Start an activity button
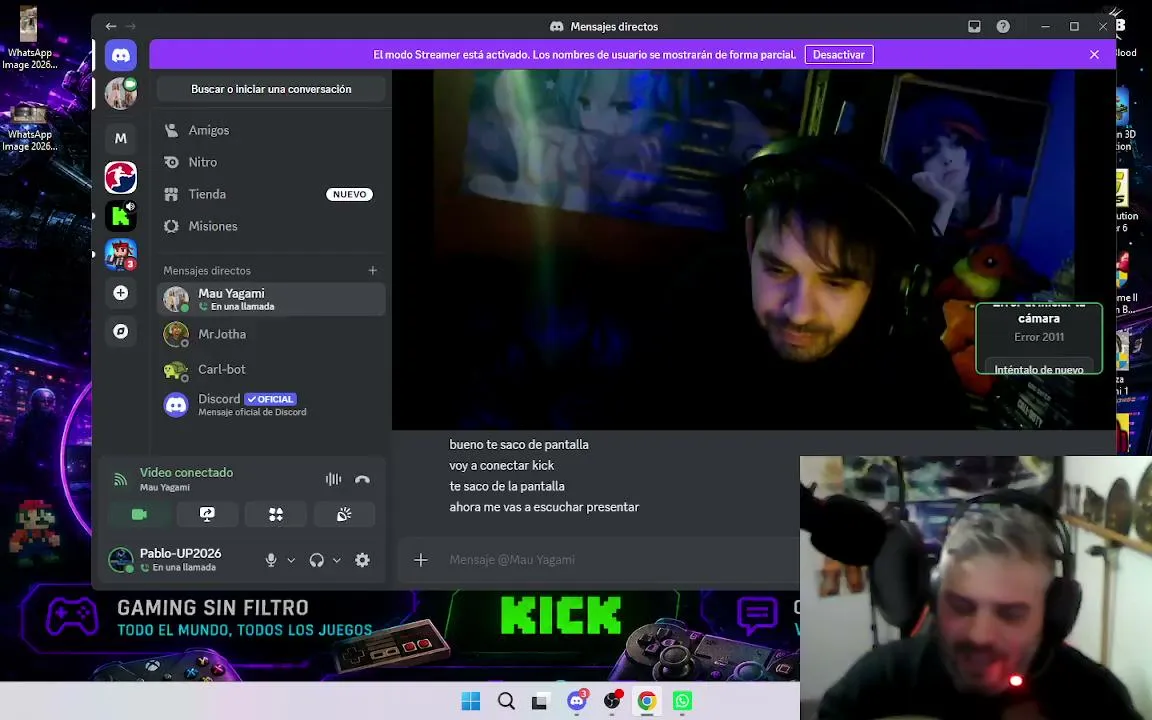The height and width of the screenshot is (720, 1152). [276, 514]
